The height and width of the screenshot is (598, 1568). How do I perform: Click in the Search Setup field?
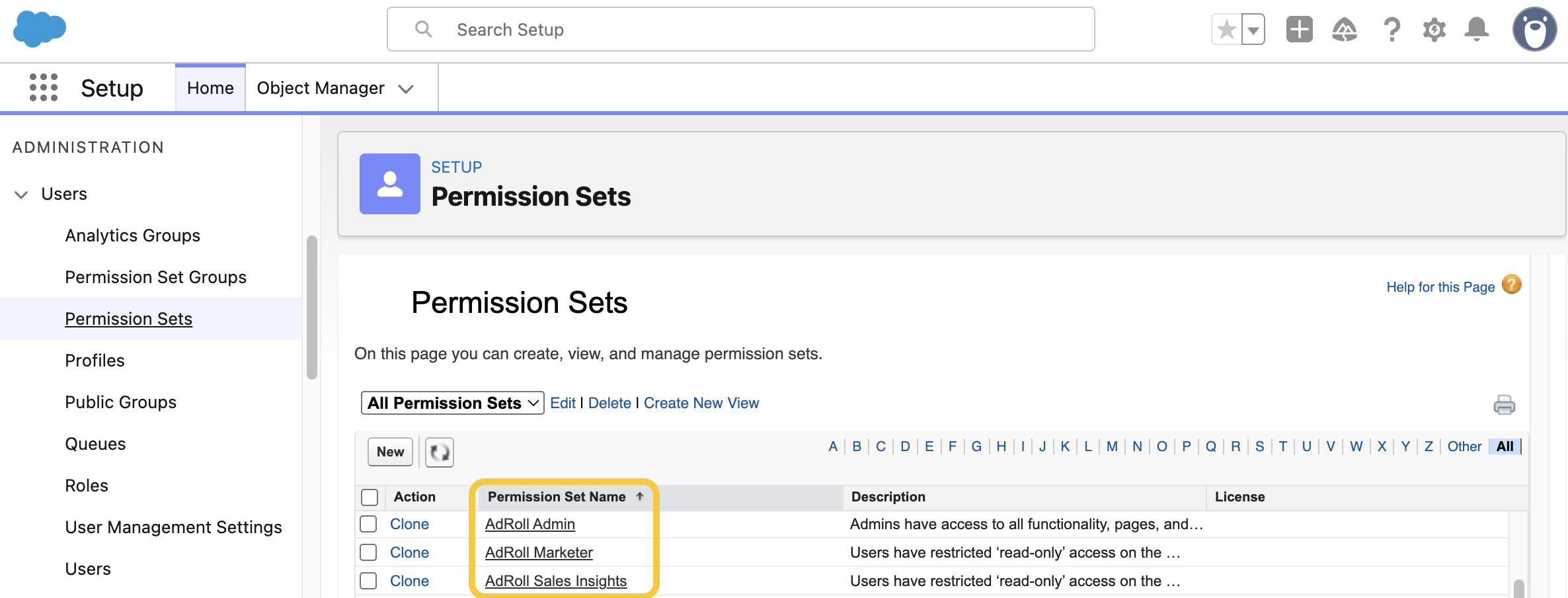[740, 30]
